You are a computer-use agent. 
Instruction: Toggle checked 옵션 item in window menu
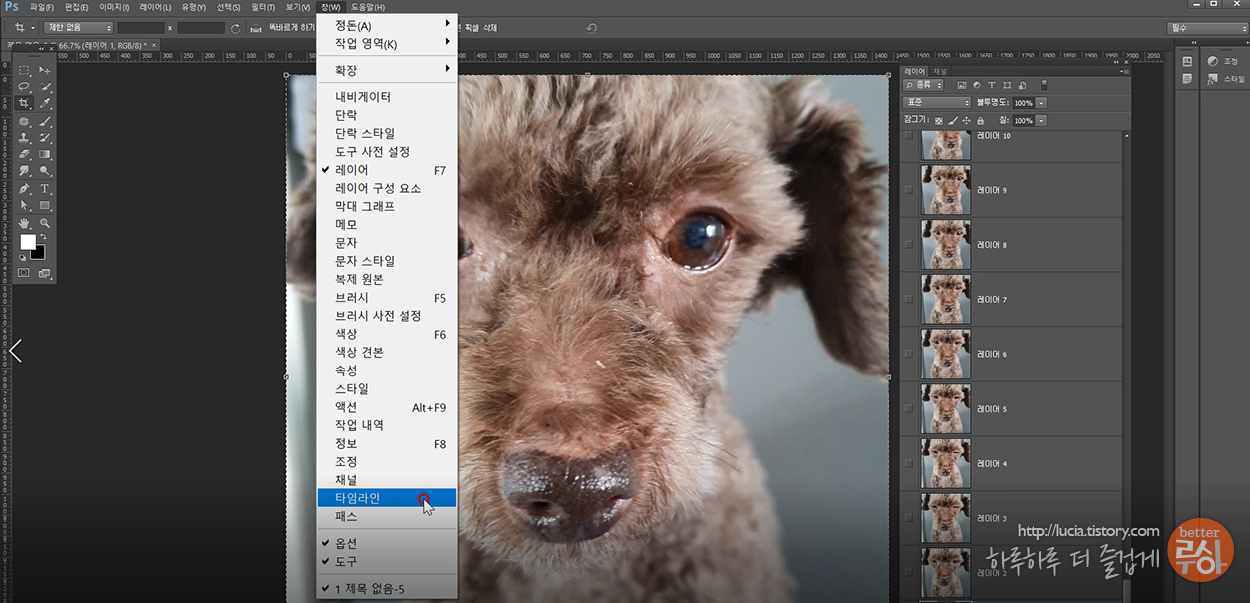(x=387, y=543)
